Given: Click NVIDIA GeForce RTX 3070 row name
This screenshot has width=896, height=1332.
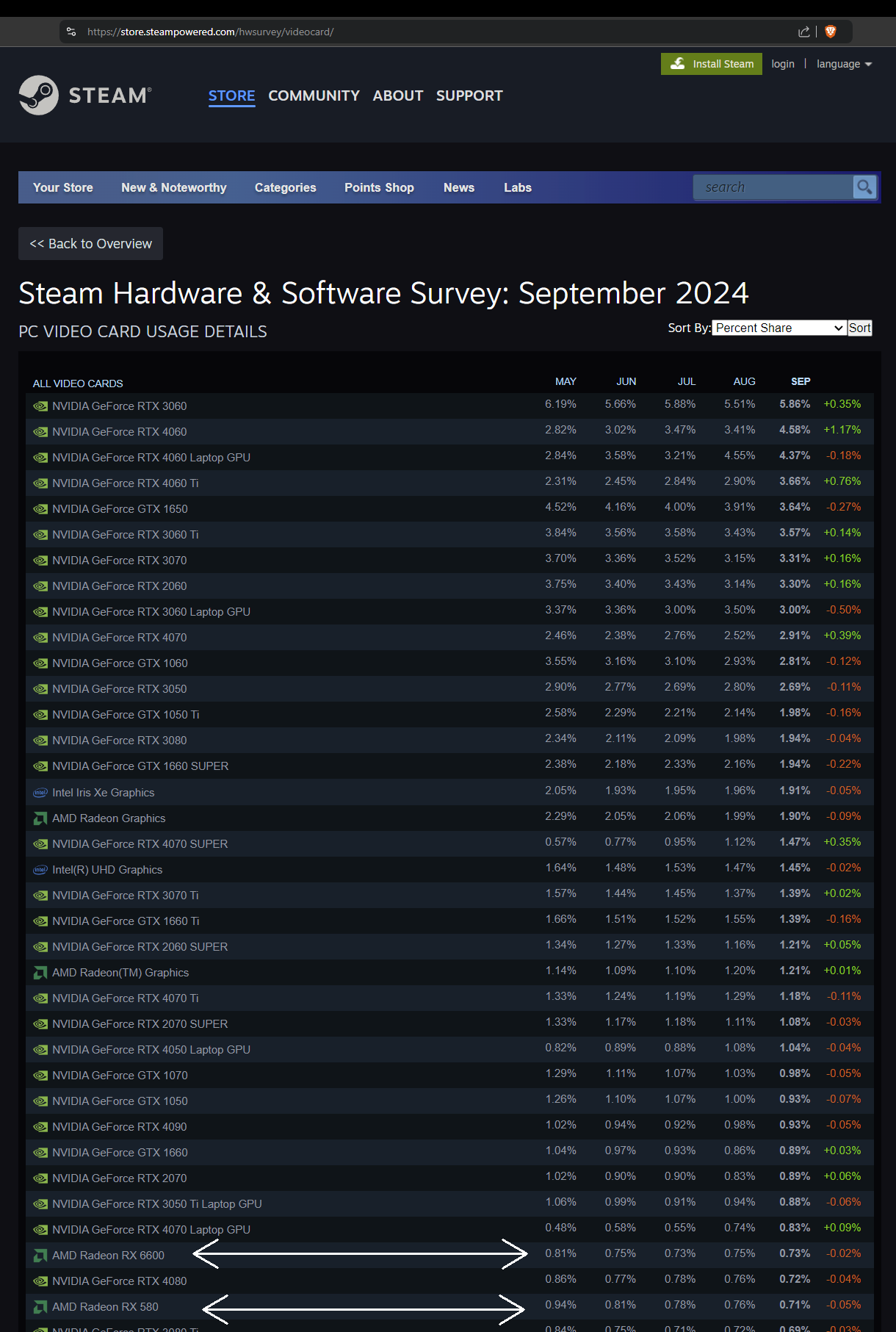Looking at the screenshot, I should (x=120, y=561).
